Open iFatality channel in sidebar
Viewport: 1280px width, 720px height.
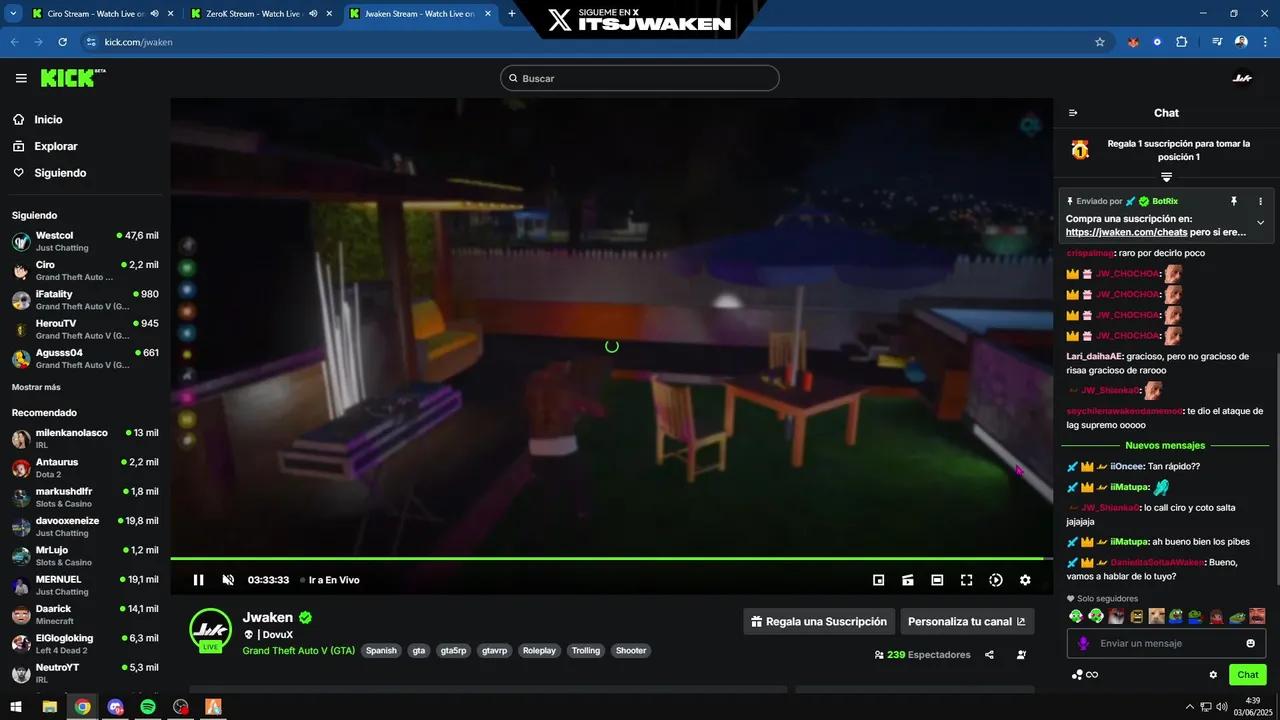(85, 300)
